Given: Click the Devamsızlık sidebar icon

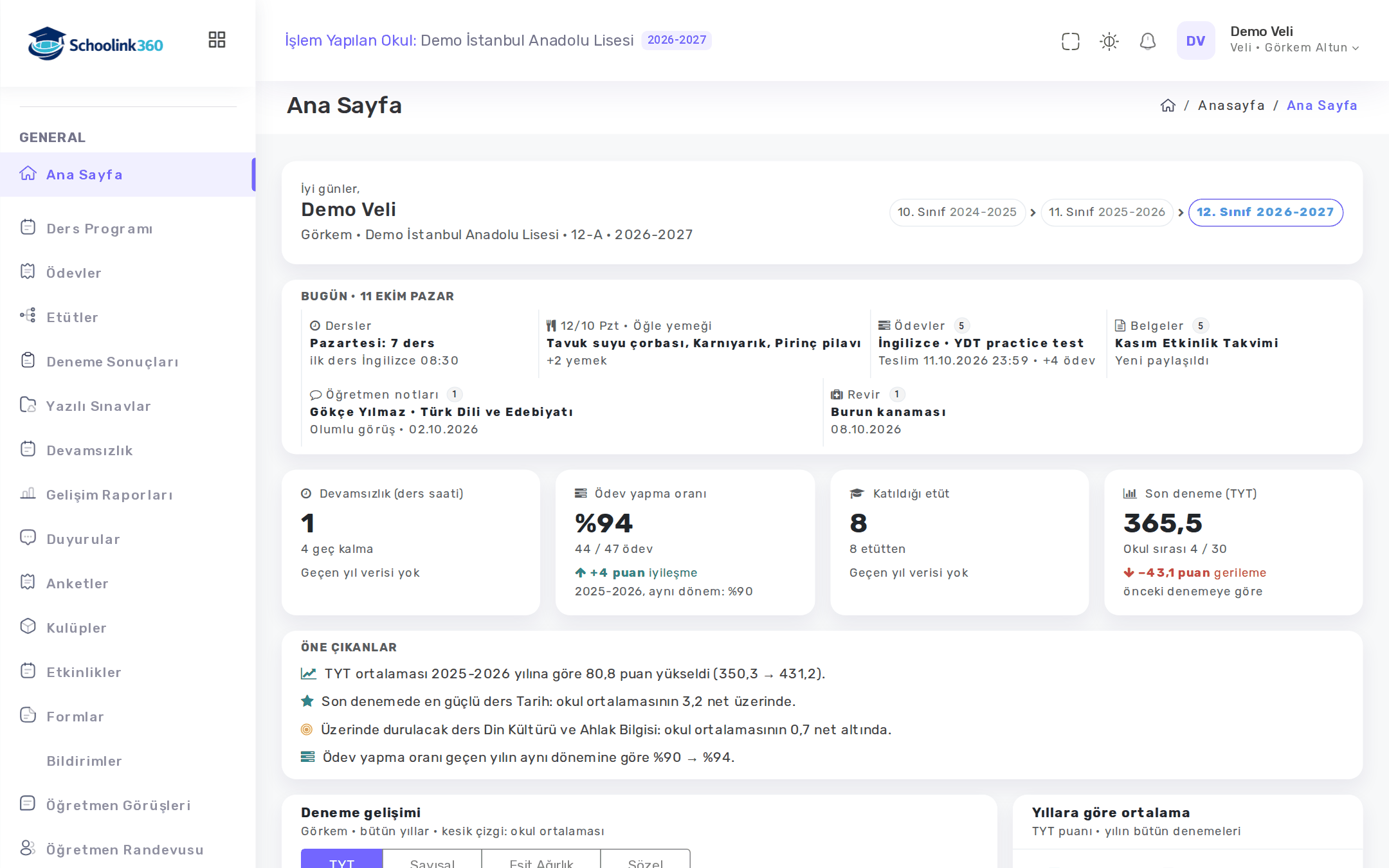Looking at the screenshot, I should 28,449.
